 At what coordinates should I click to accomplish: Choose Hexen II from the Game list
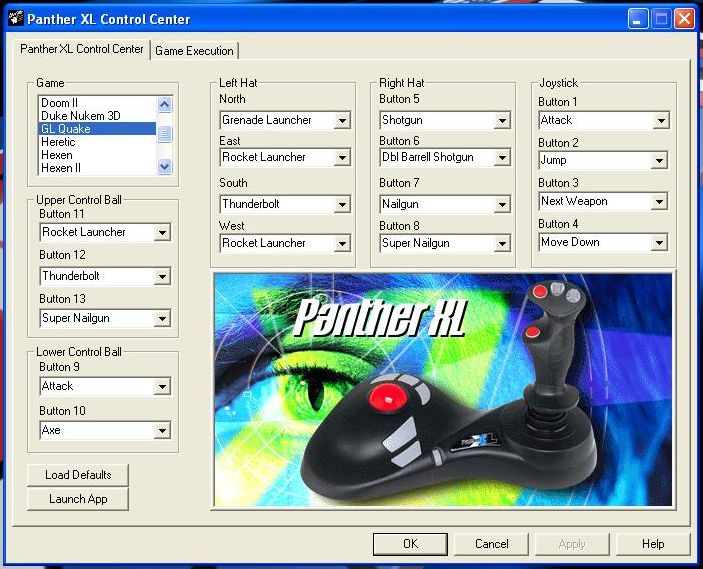coord(97,168)
